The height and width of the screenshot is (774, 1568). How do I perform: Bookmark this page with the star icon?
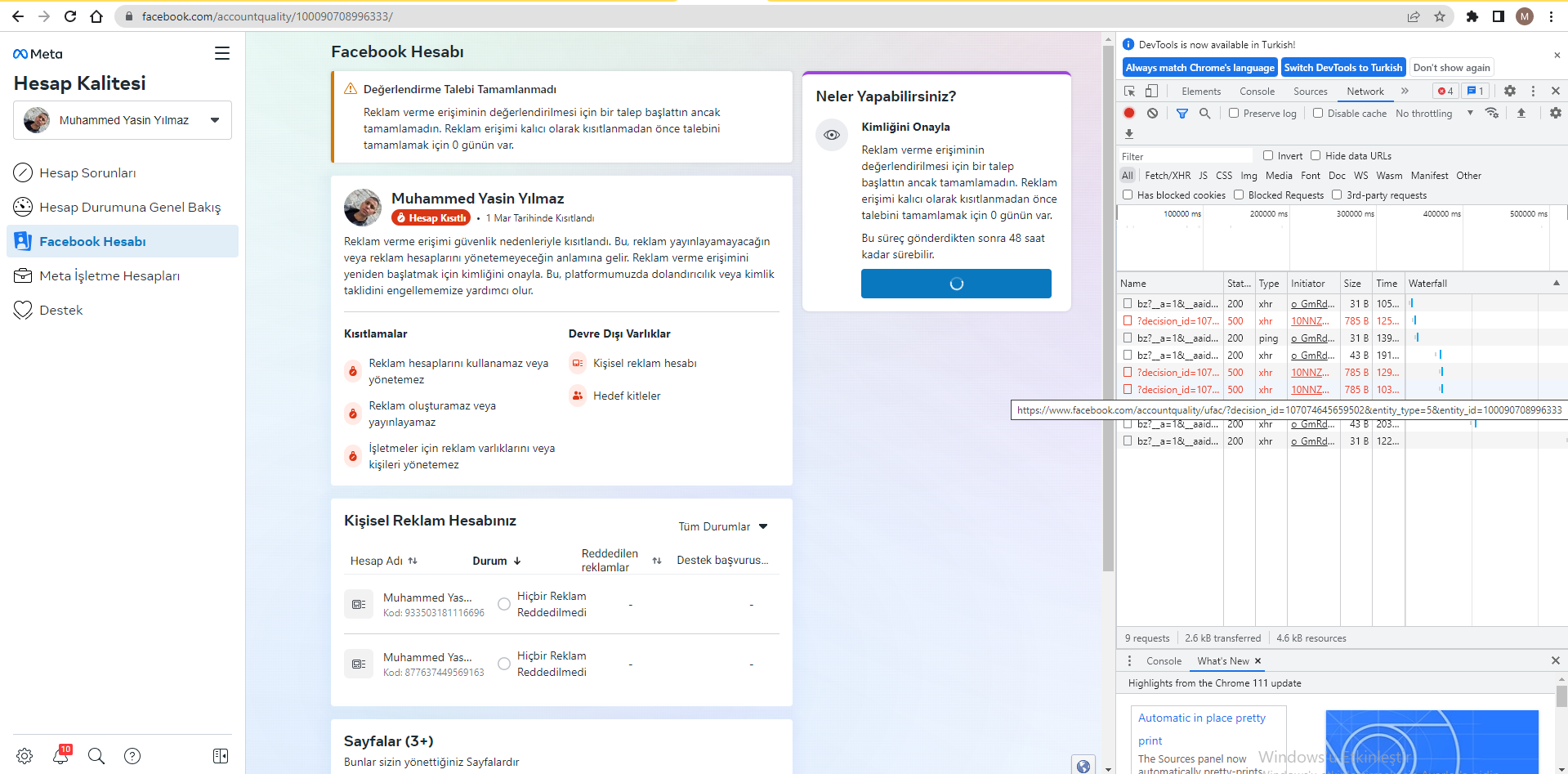[1440, 16]
